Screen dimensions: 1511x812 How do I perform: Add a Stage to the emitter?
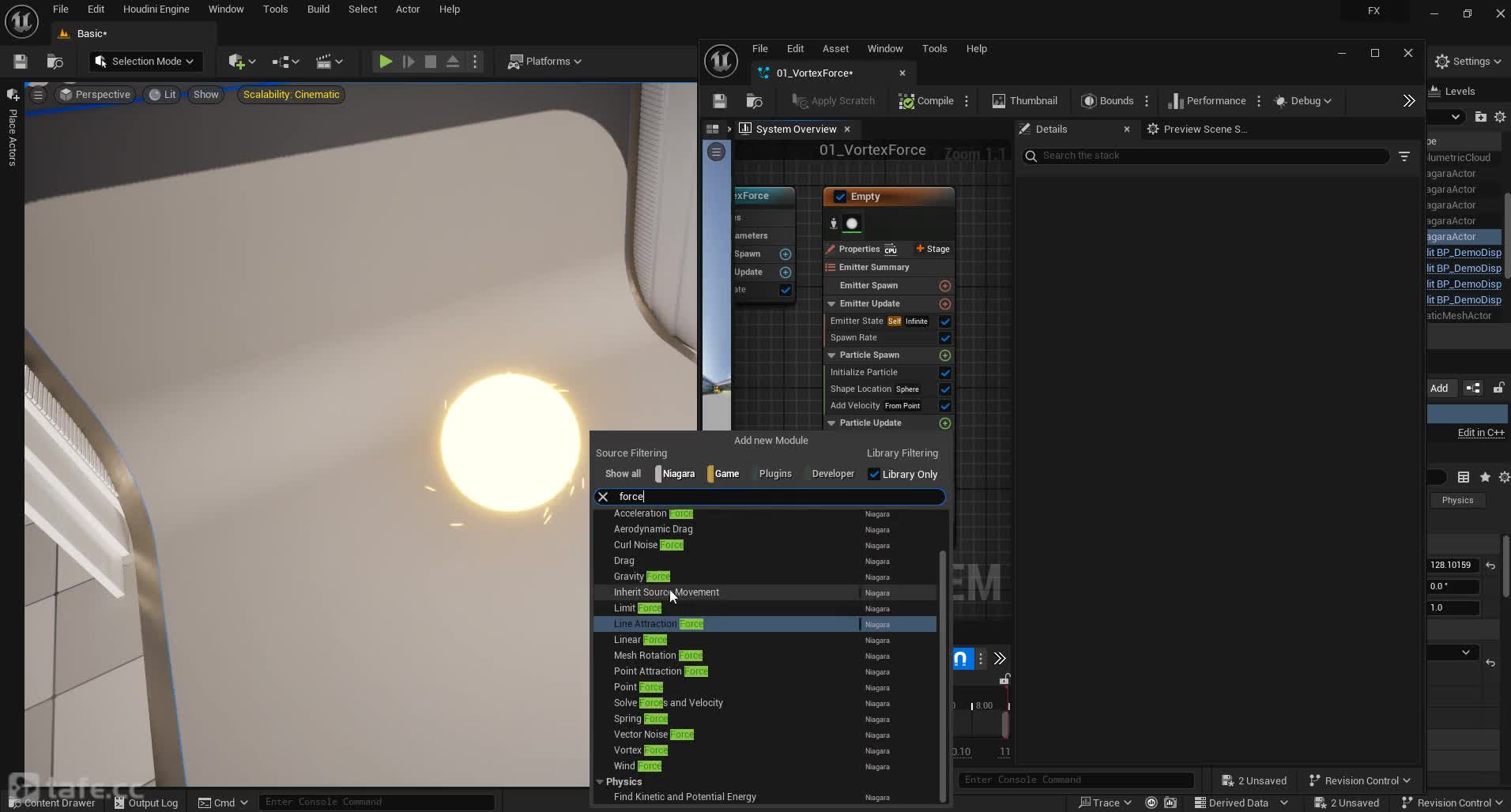click(x=933, y=249)
